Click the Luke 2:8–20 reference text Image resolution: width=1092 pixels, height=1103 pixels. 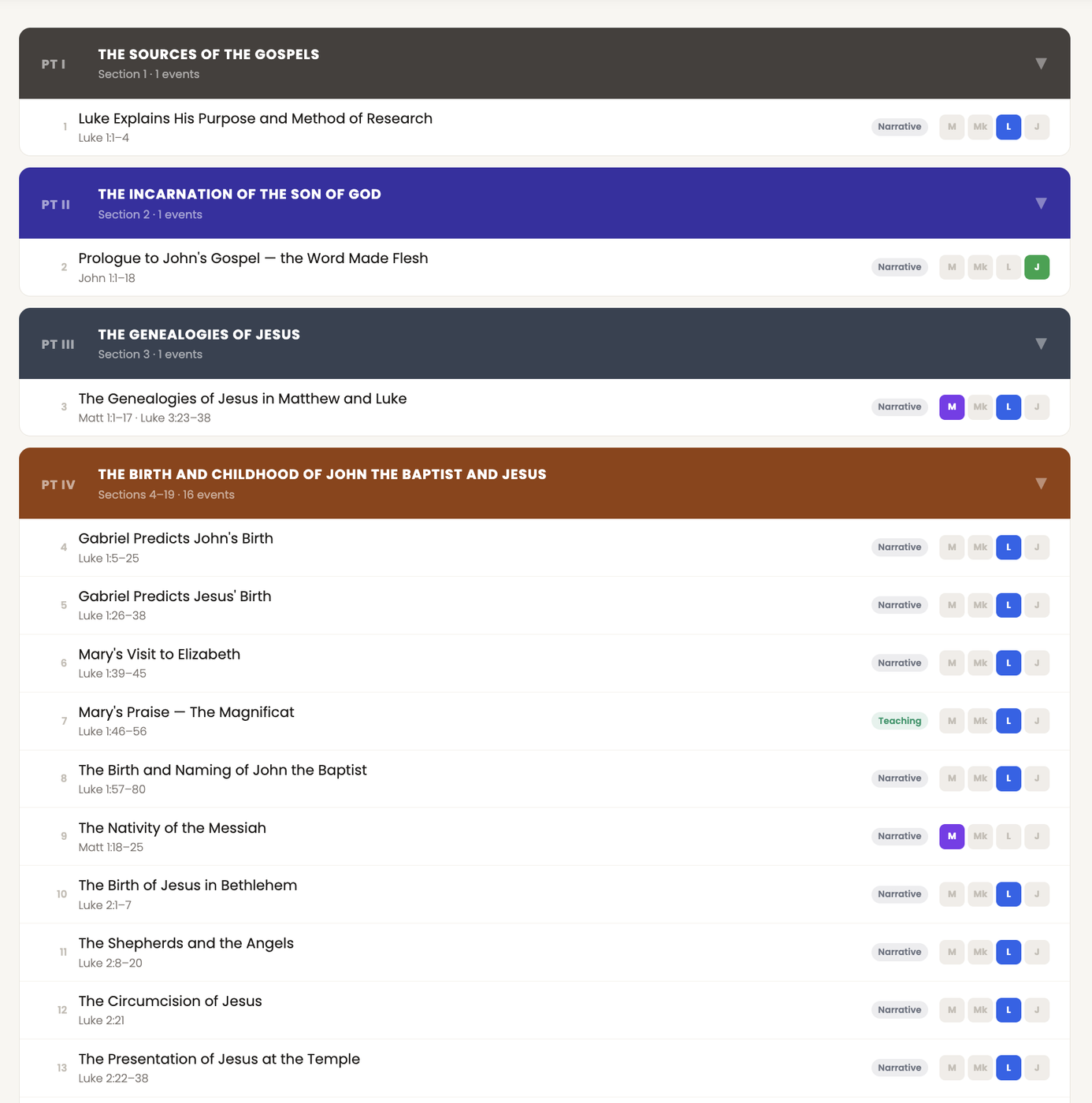(x=110, y=963)
